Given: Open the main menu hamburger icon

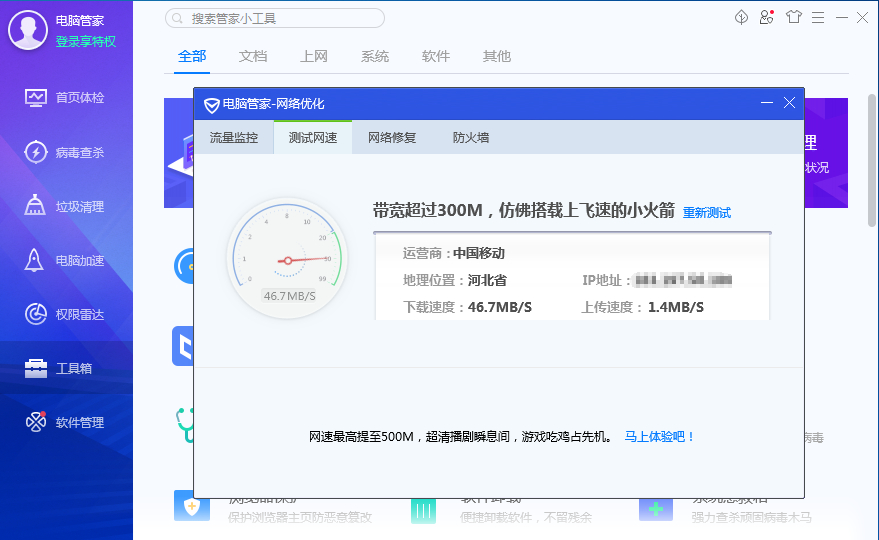Looking at the screenshot, I should pyautogui.click(x=818, y=18).
